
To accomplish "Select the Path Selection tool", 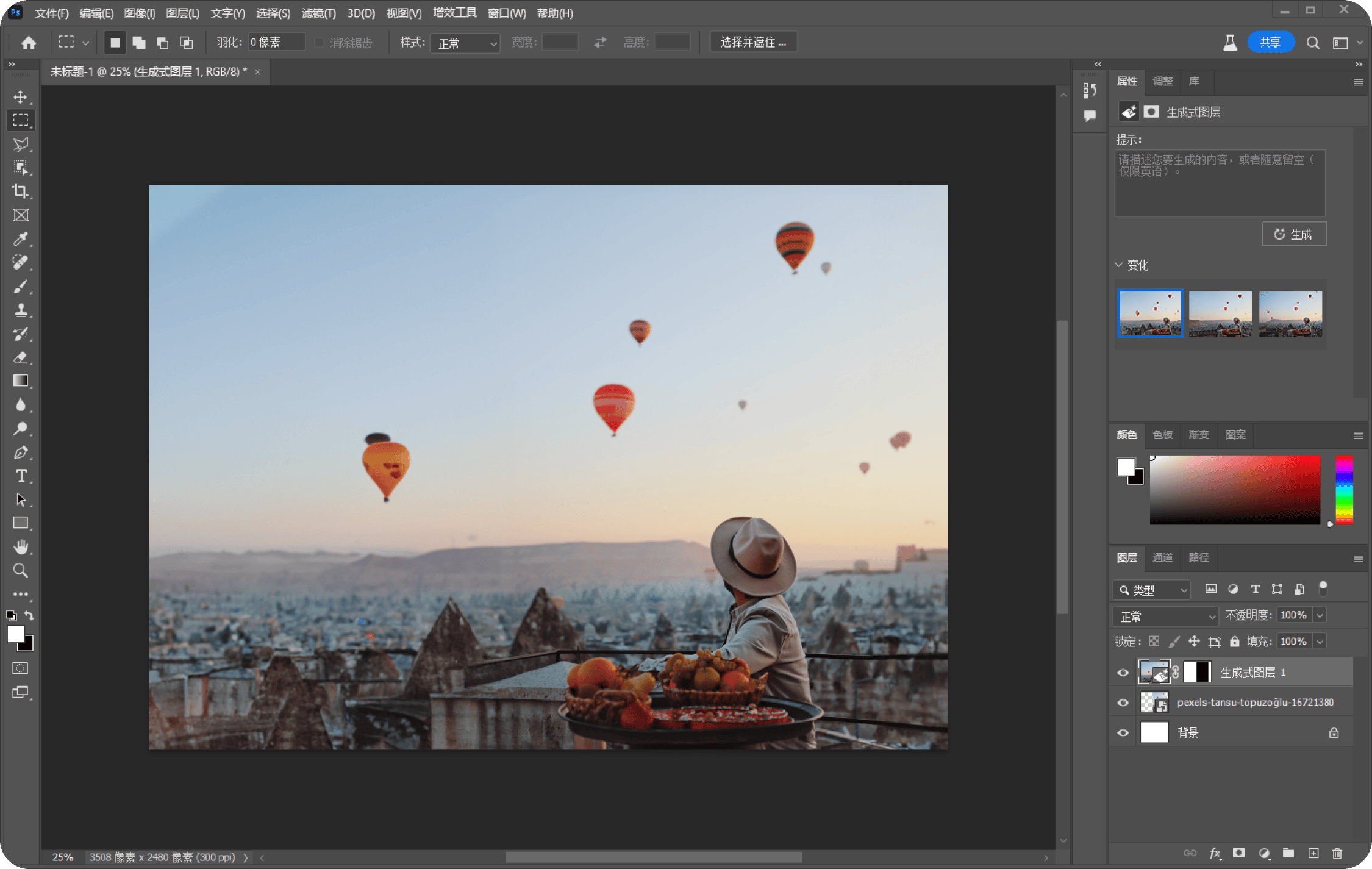I will click(x=21, y=499).
